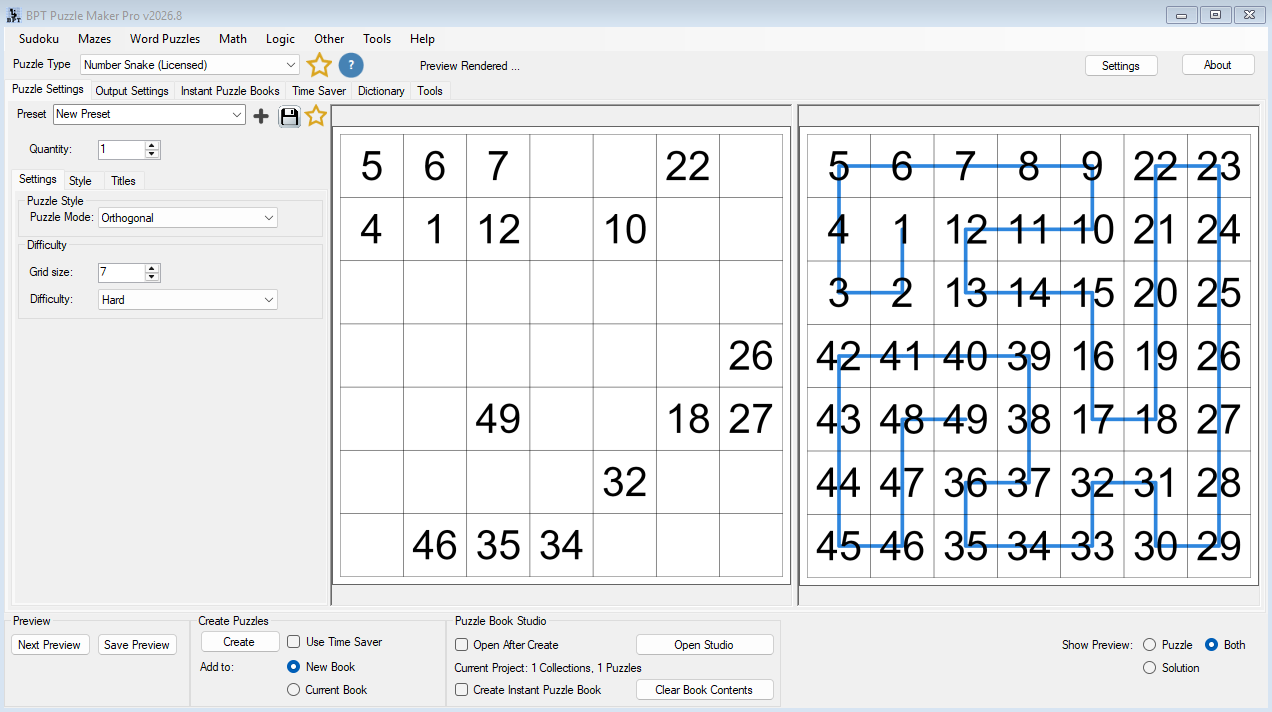This screenshot has width=1272, height=712.
Task: Add a new preset with plus icon
Action: 261,116
